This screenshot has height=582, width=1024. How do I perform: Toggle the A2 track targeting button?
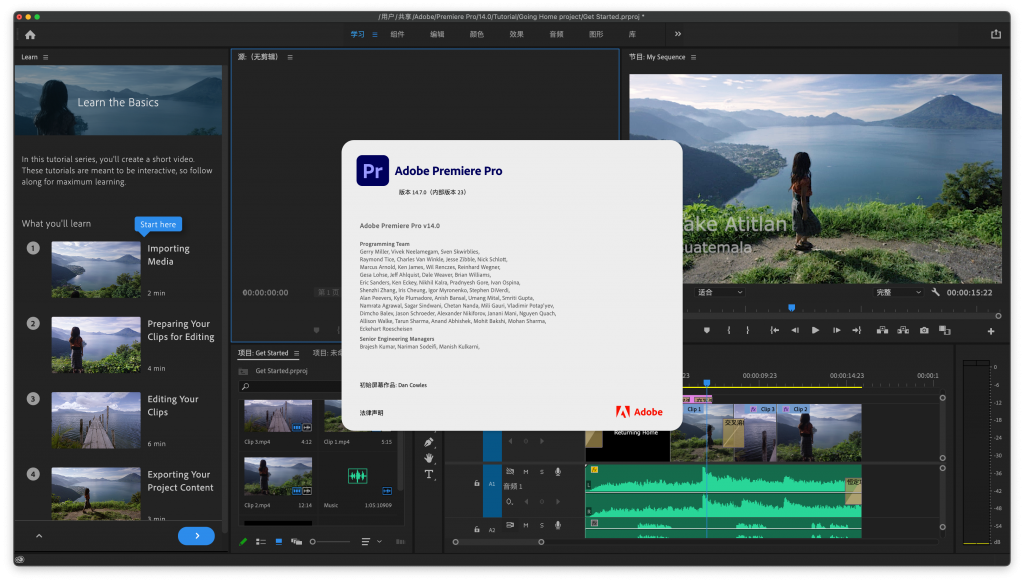click(492, 530)
